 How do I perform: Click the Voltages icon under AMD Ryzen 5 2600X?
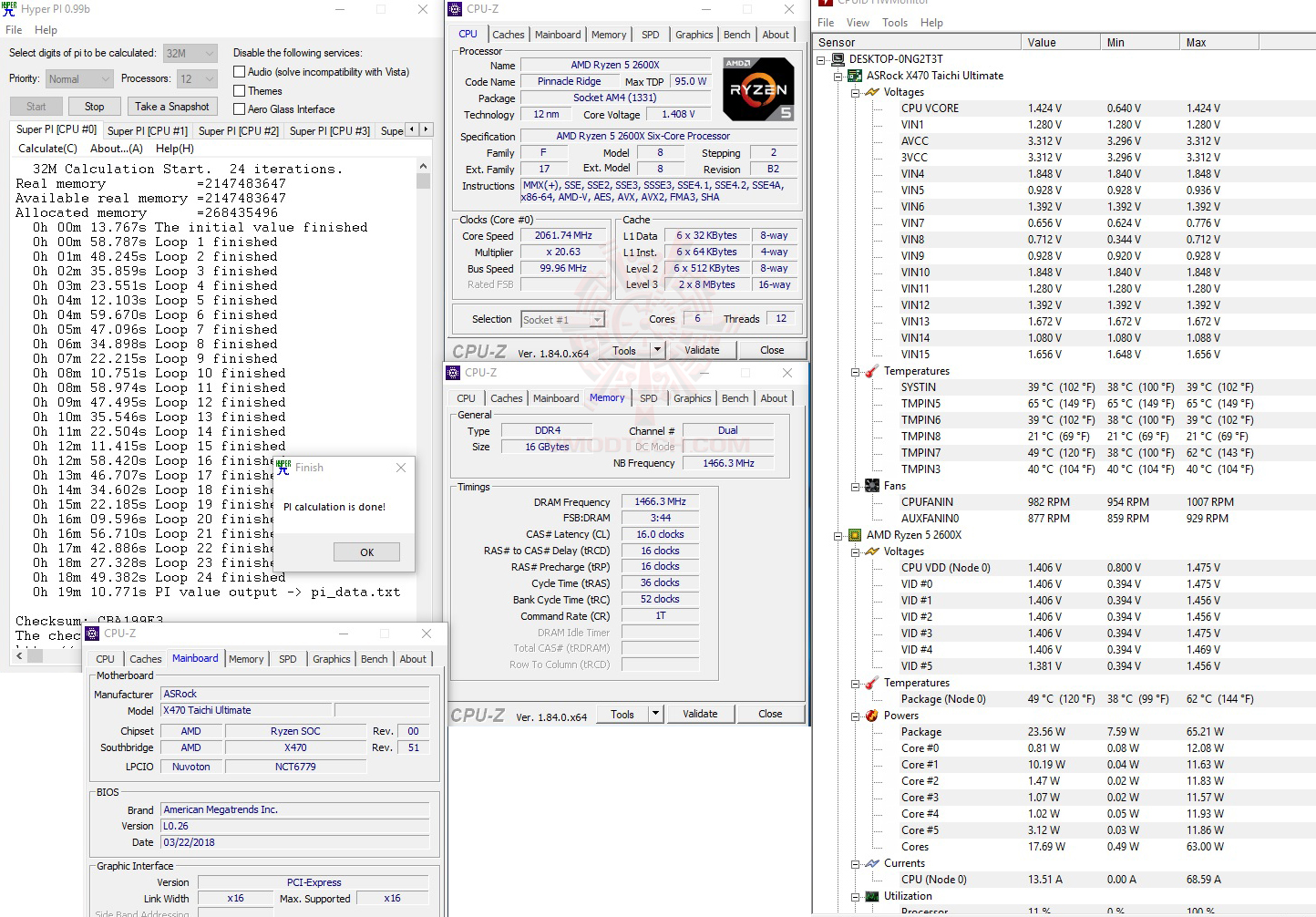(x=872, y=551)
